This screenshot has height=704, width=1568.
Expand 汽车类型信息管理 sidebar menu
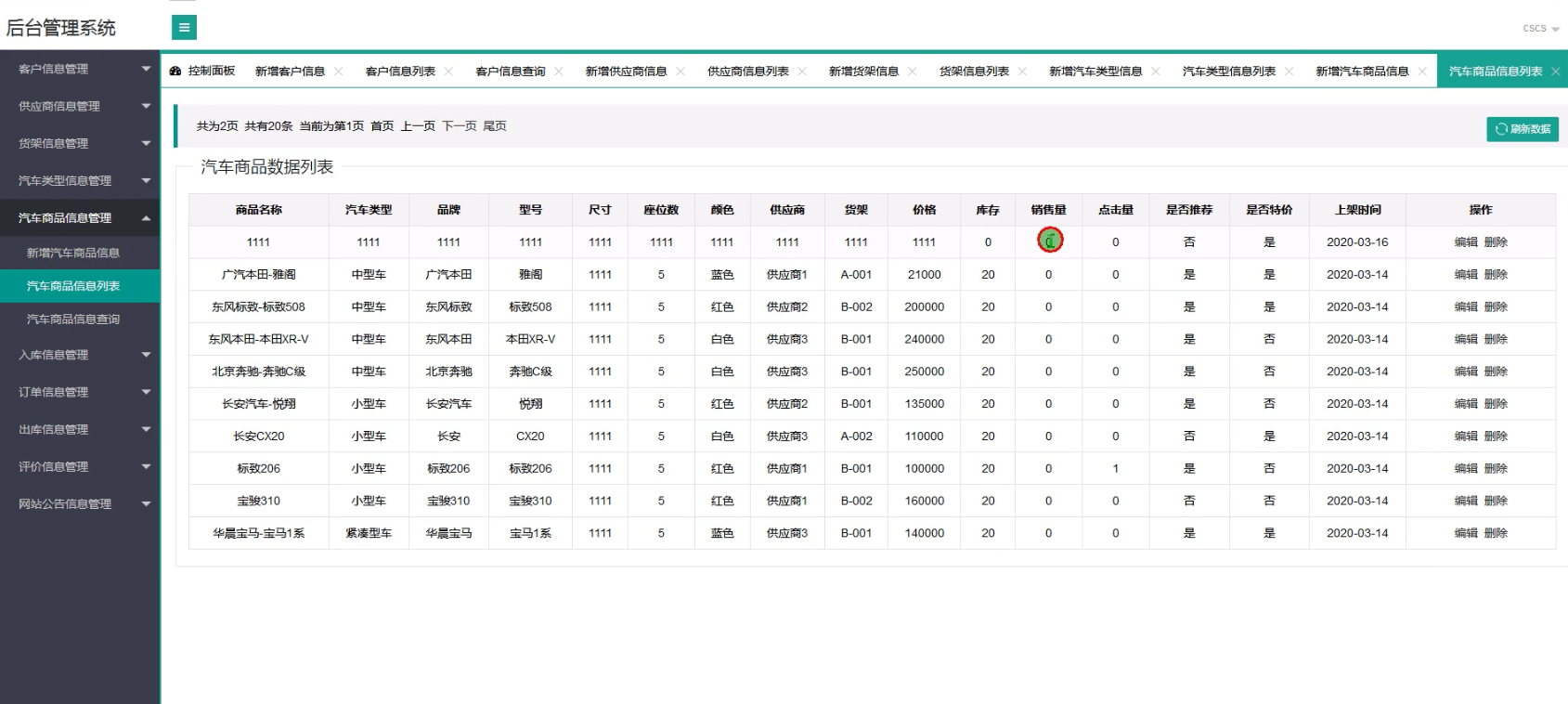point(80,180)
